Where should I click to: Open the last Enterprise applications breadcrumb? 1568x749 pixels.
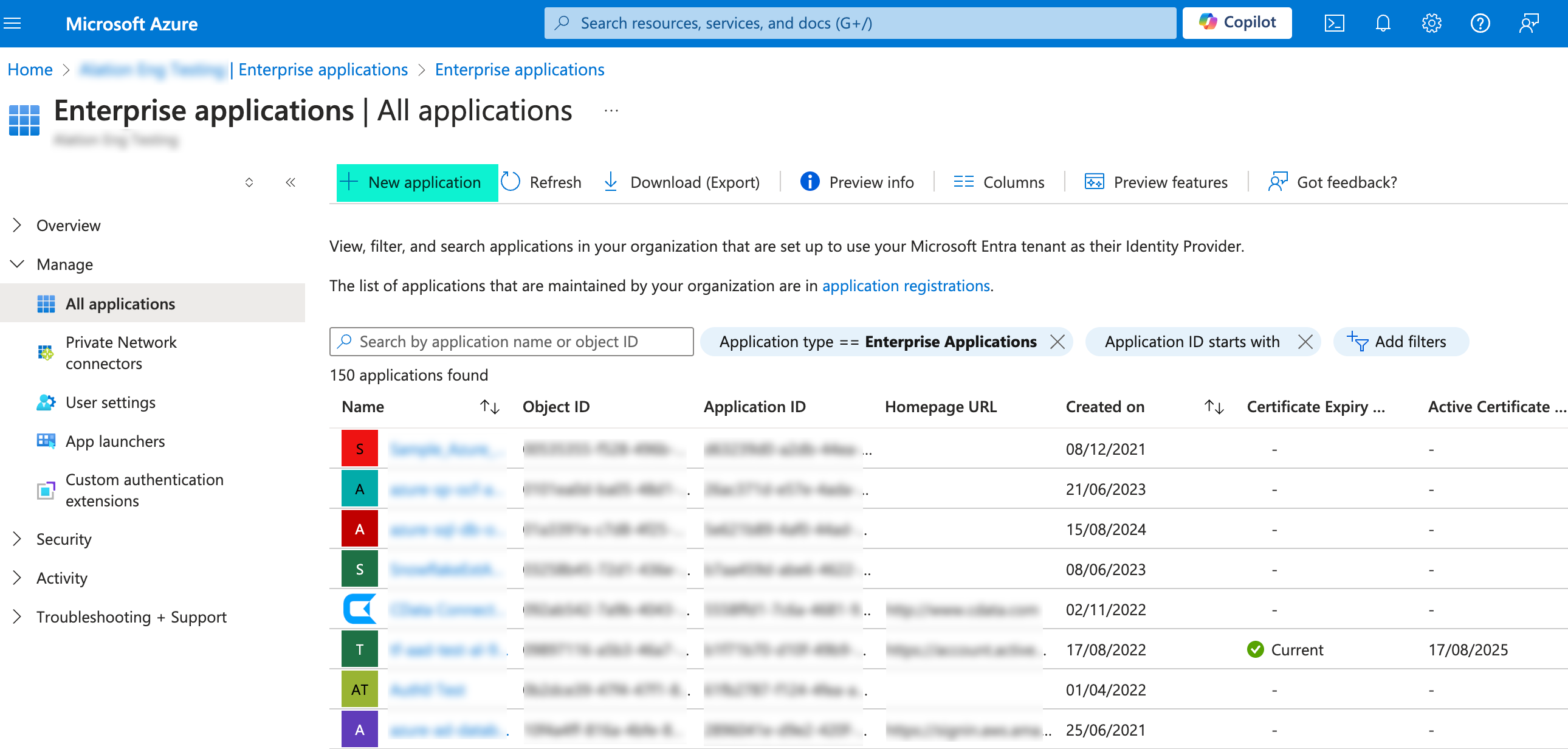[519, 69]
